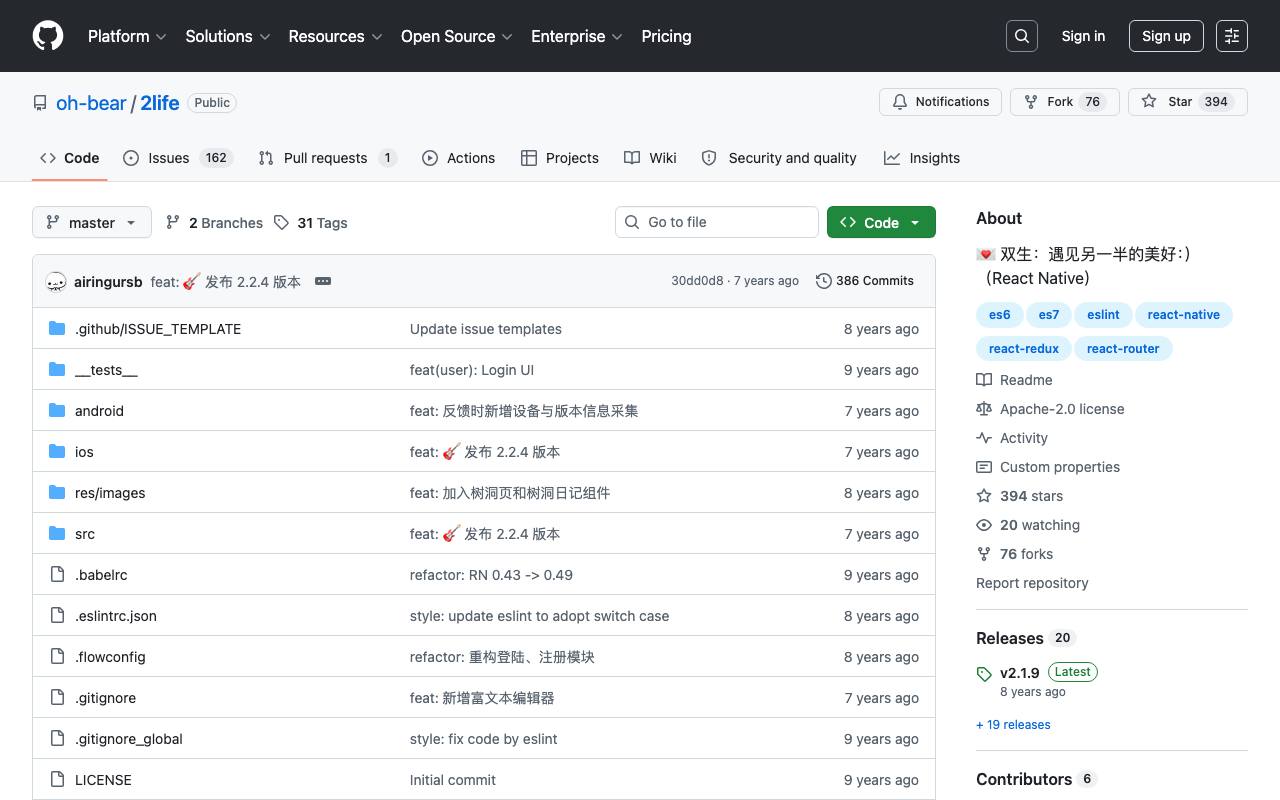View the 31 Tags link
Viewport: 1280px width, 800px height.
pos(311,223)
